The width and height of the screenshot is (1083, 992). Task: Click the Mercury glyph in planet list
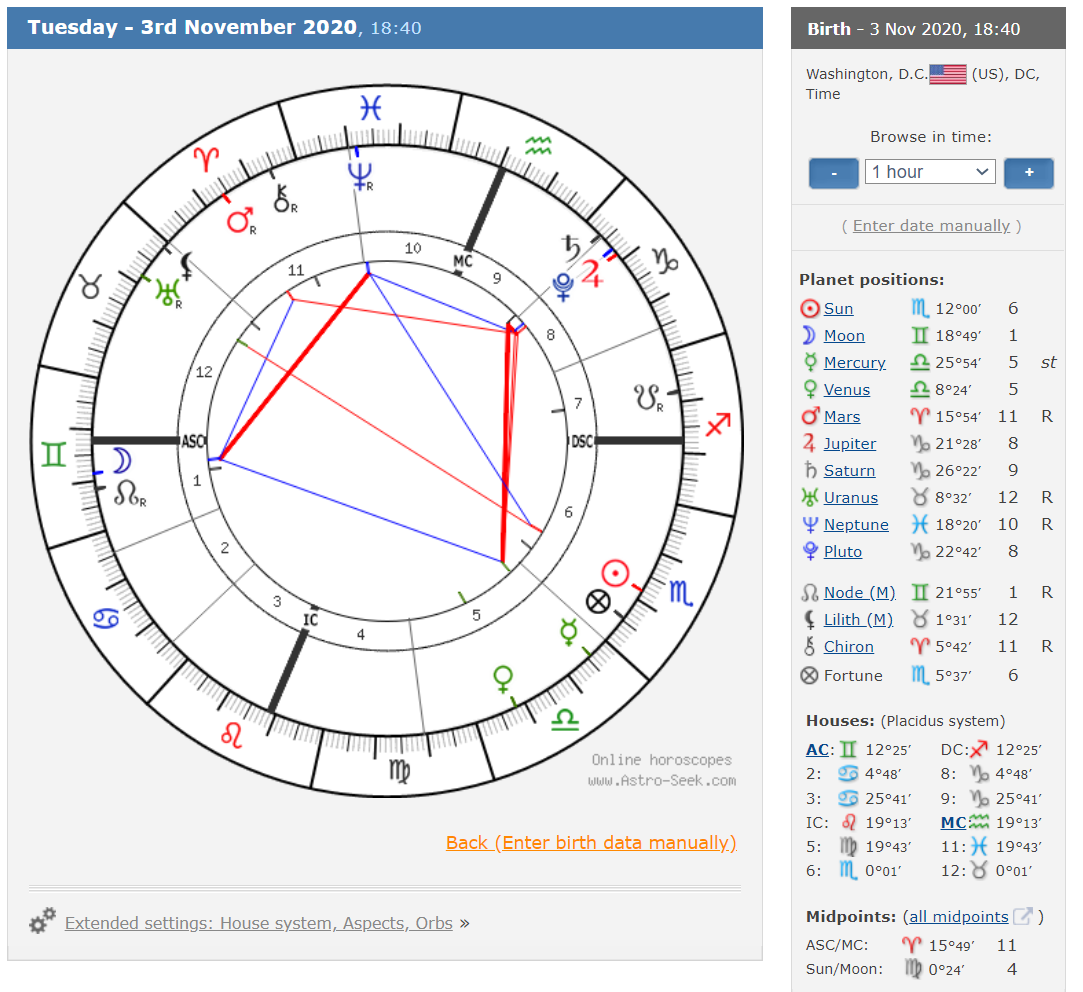pyautogui.click(x=810, y=362)
